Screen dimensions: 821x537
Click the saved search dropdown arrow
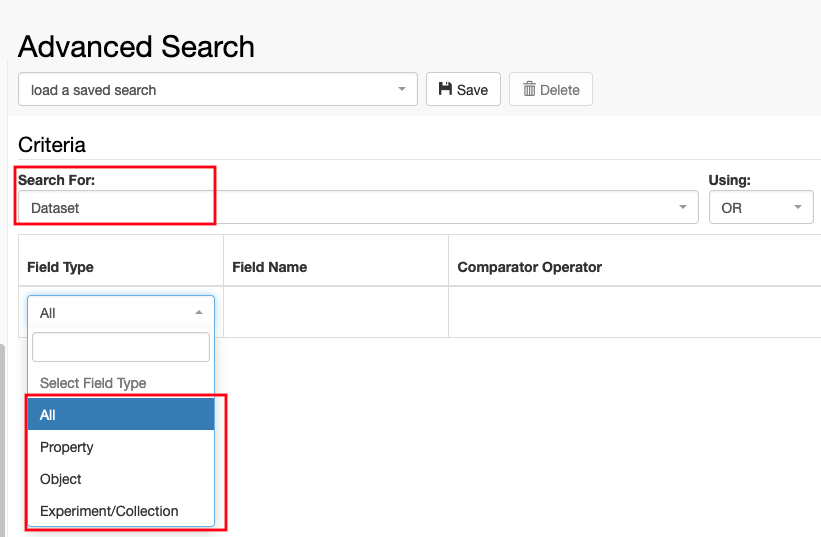pyautogui.click(x=402, y=89)
